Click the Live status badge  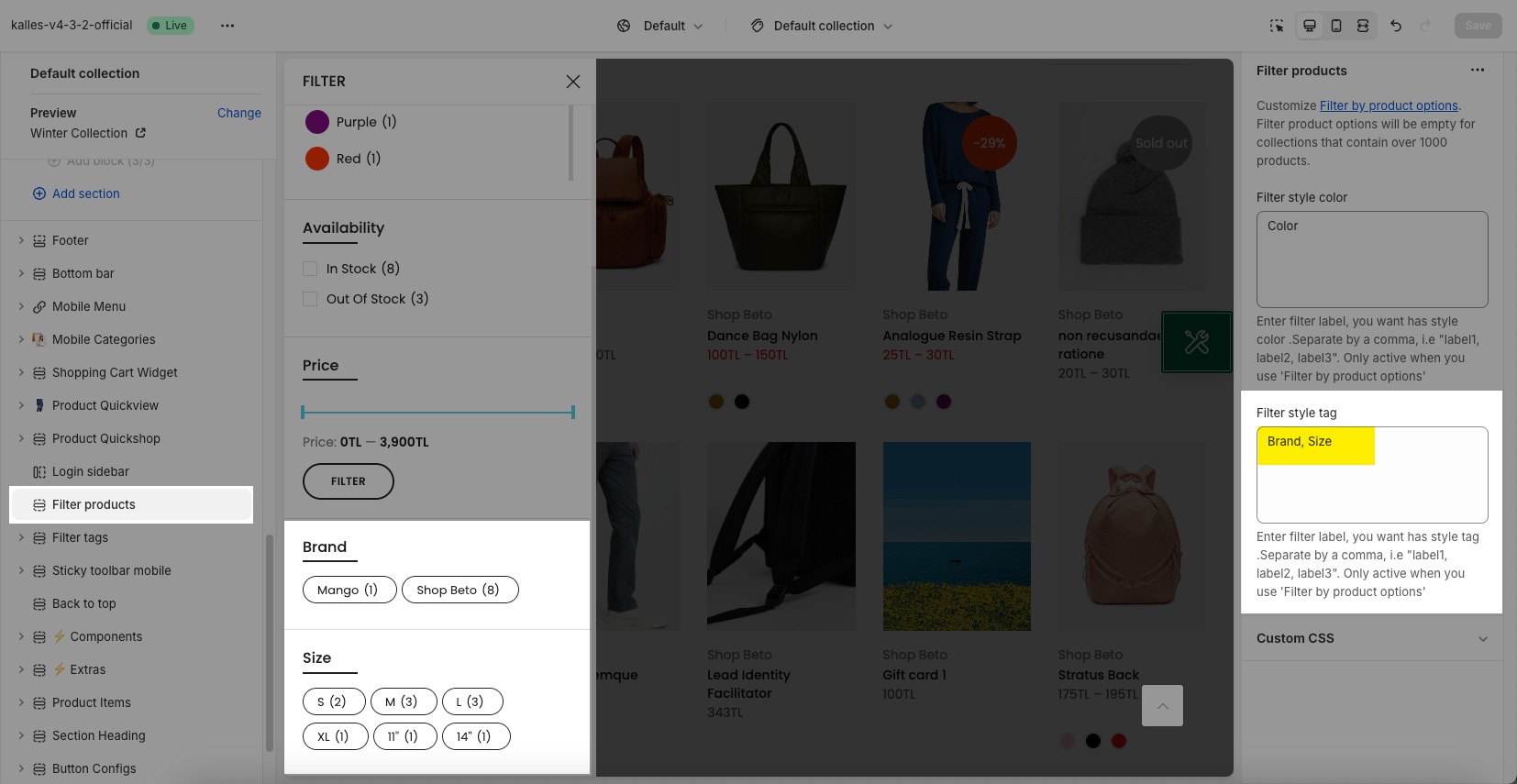(170, 26)
